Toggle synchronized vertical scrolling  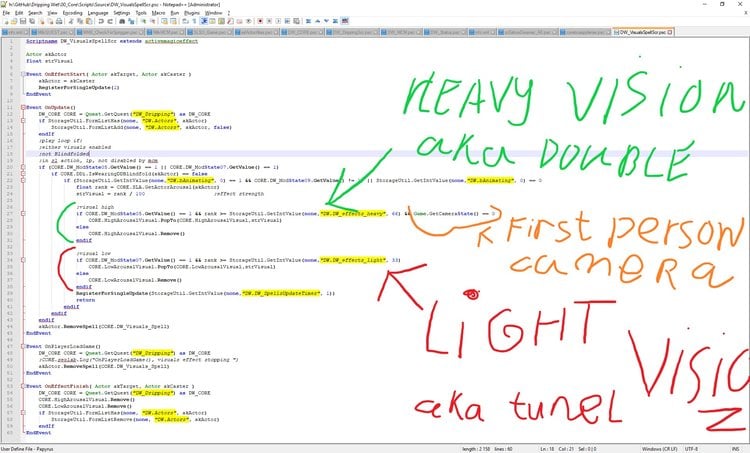tap(165, 21)
